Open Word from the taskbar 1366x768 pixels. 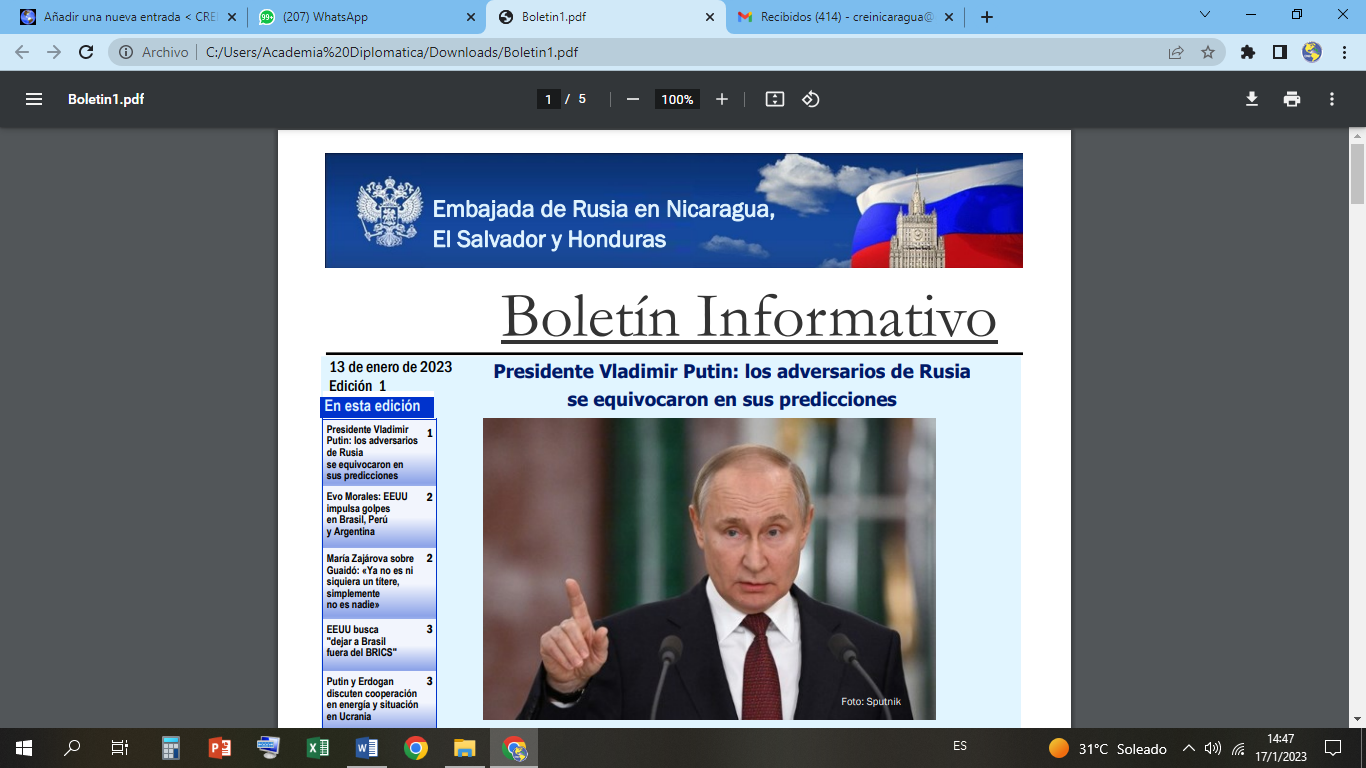366,748
